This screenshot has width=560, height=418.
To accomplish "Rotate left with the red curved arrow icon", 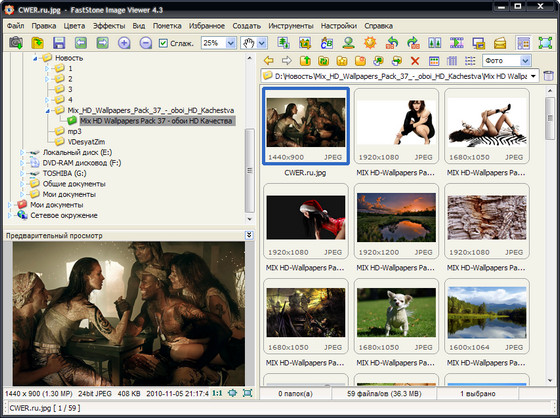I will (392, 43).
